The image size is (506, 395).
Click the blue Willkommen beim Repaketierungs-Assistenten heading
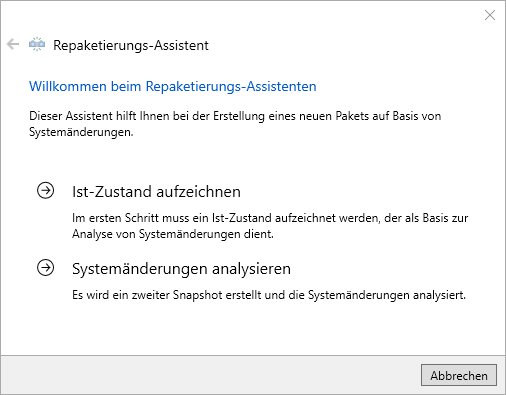pos(173,86)
